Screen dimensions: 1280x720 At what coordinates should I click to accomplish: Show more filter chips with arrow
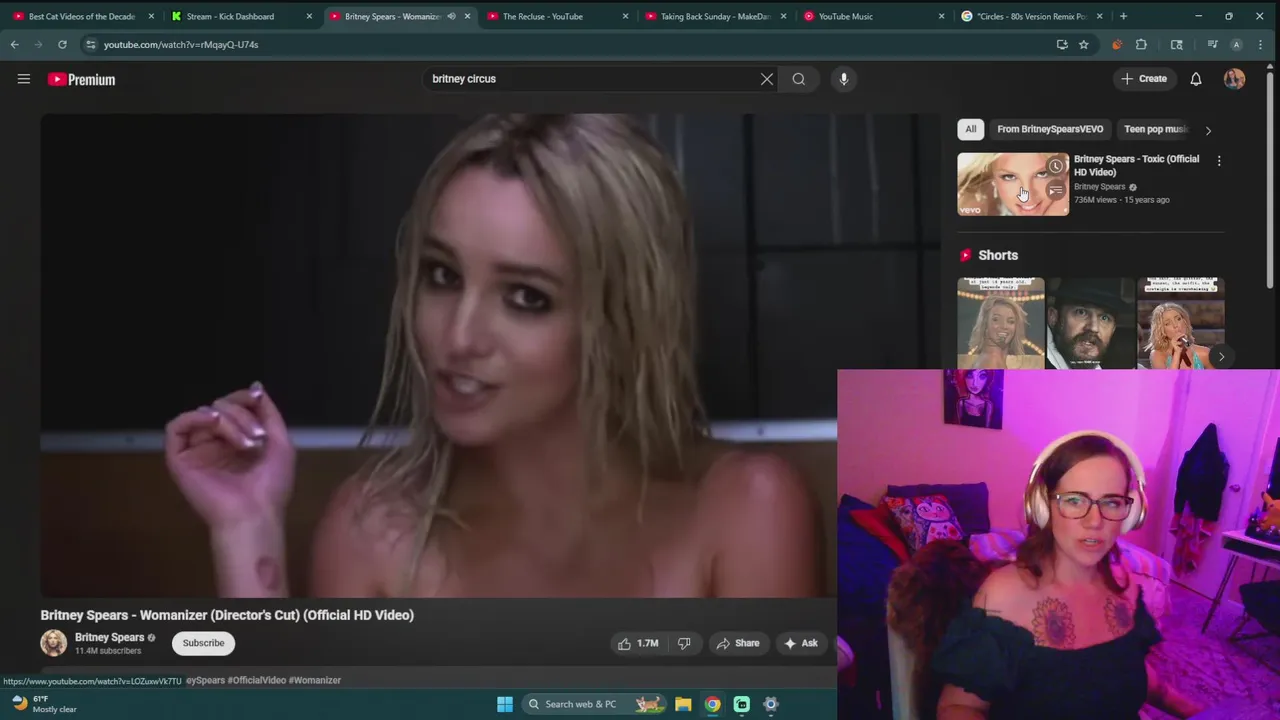[1208, 130]
